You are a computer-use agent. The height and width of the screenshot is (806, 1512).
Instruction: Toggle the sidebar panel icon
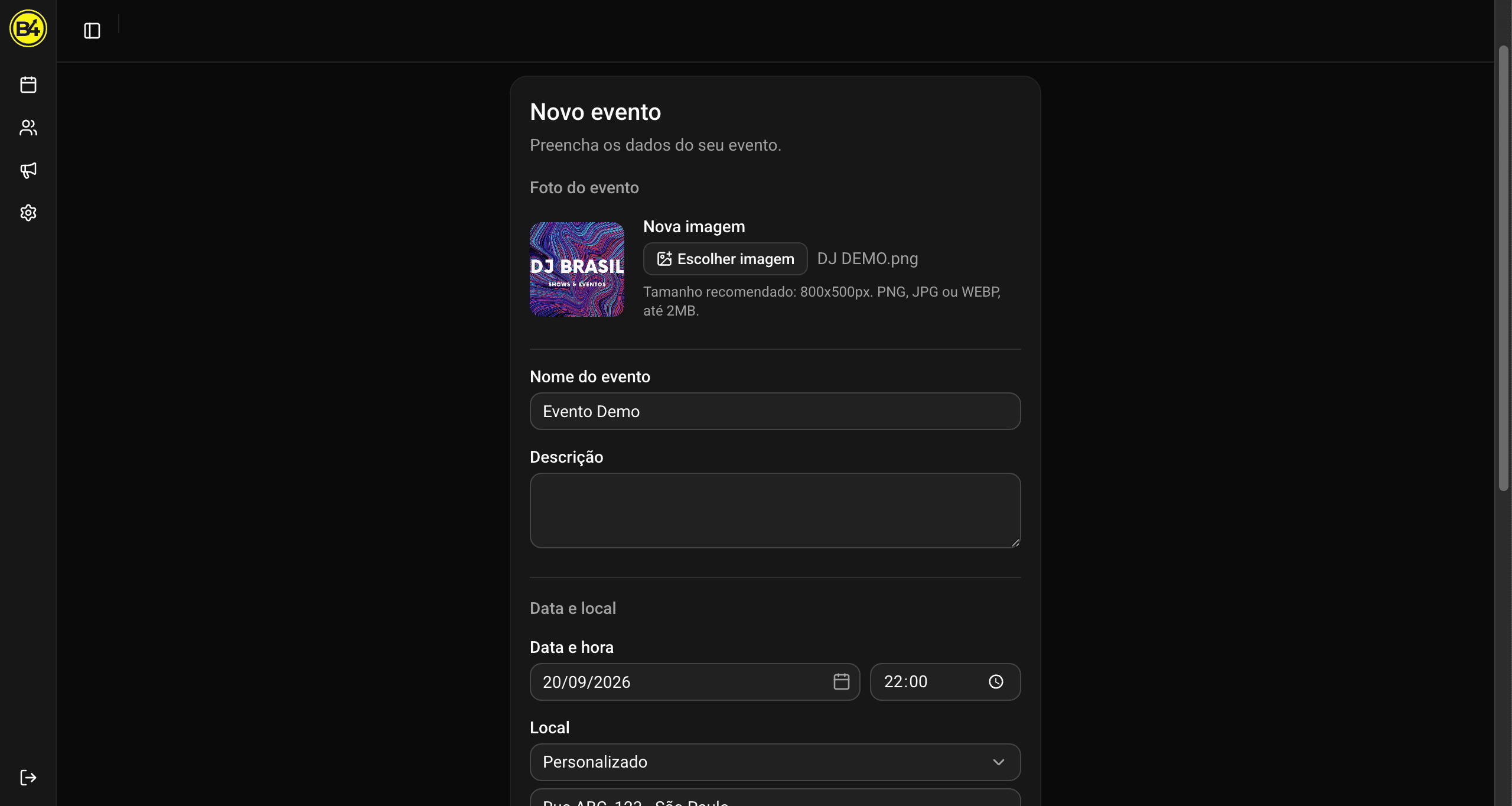coord(92,31)
